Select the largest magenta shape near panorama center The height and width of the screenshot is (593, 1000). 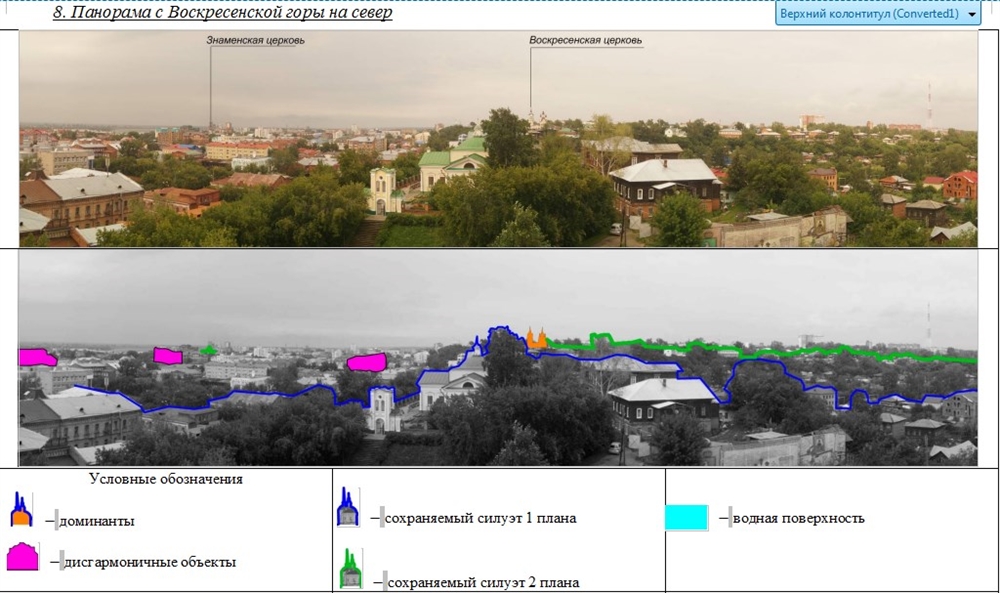(366, 362)
